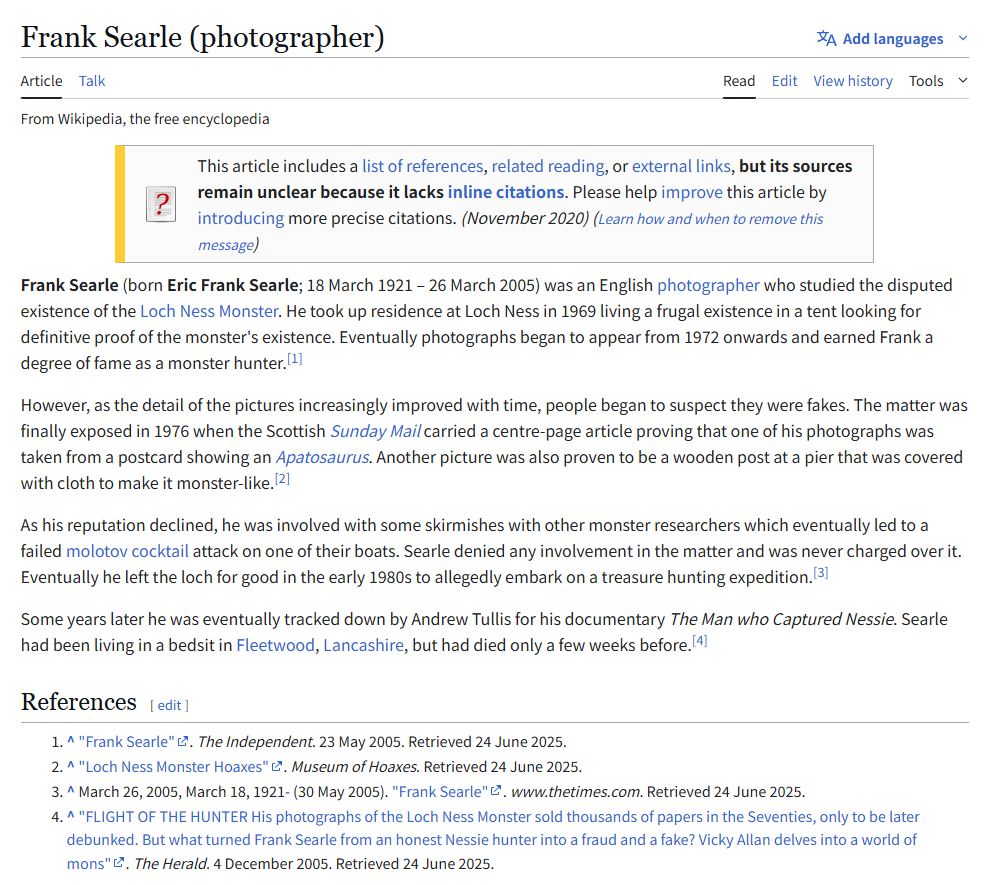The width and height of the screenshot is (985, 885).
Task: Open the Loch Ness Monster link
Action: coord(209,311)
